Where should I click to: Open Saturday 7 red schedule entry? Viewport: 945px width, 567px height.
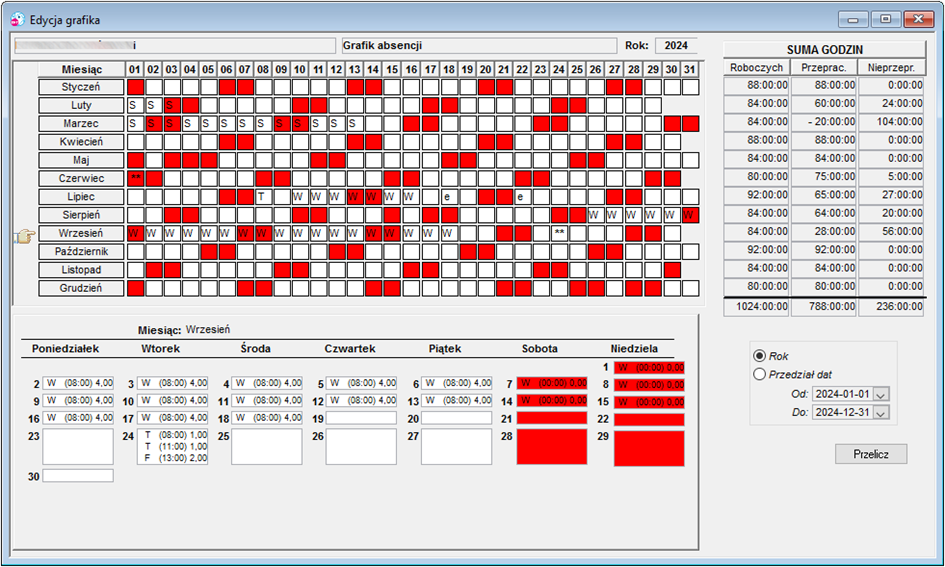[551, 383]
